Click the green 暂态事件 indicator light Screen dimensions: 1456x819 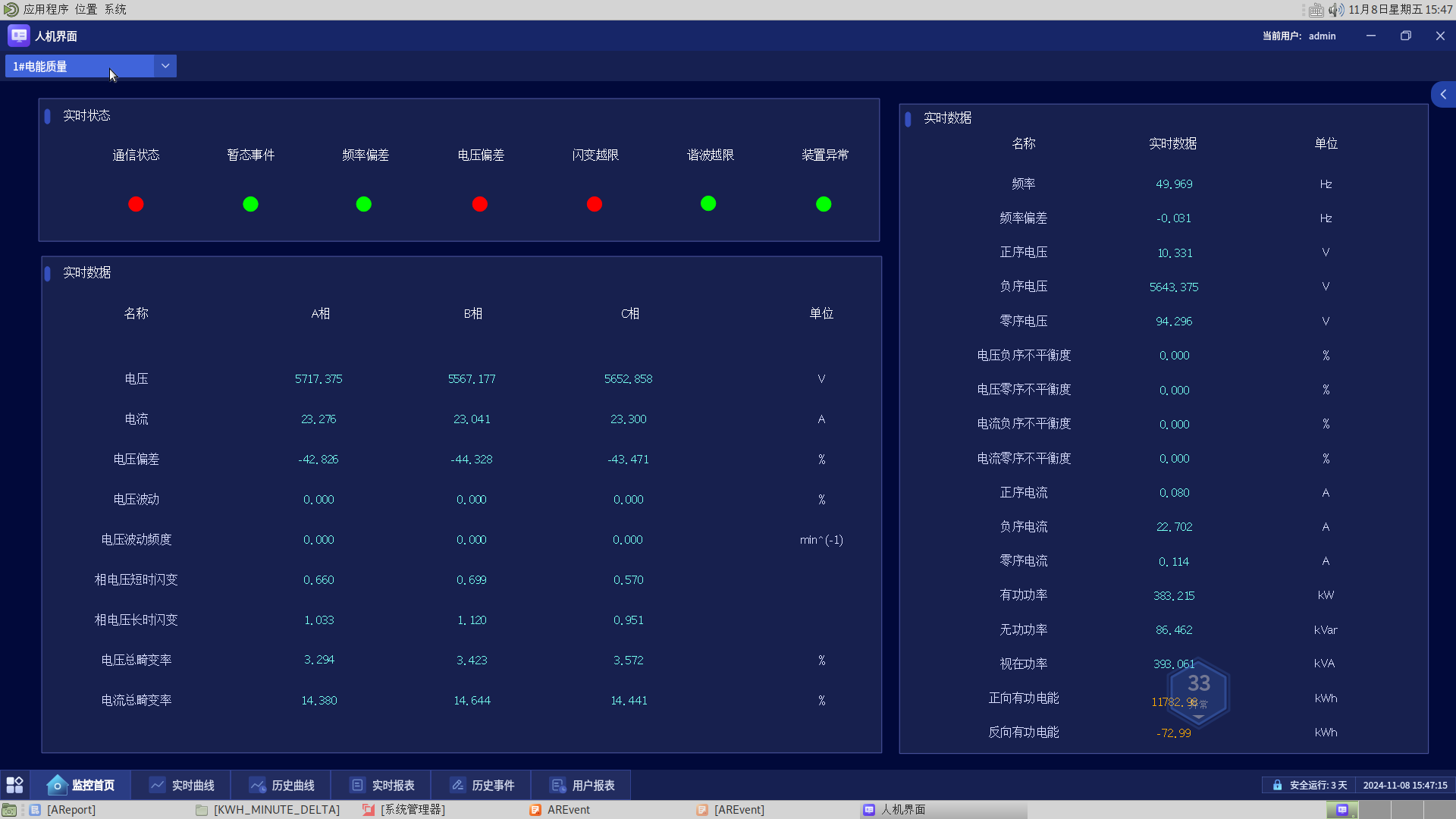[250, 204]
